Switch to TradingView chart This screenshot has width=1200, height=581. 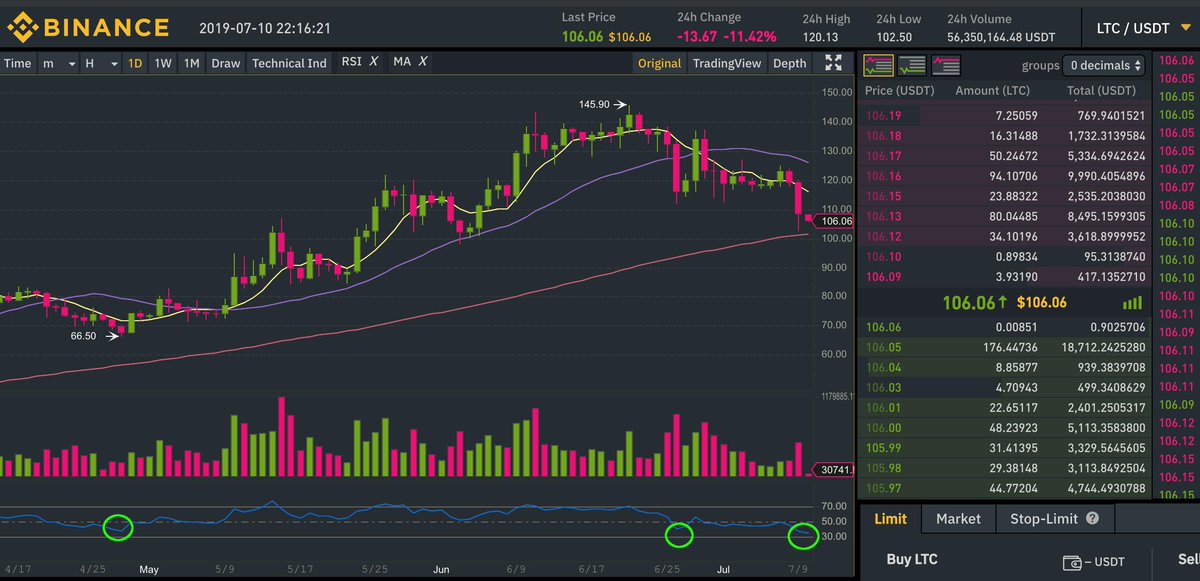(727, 63)
